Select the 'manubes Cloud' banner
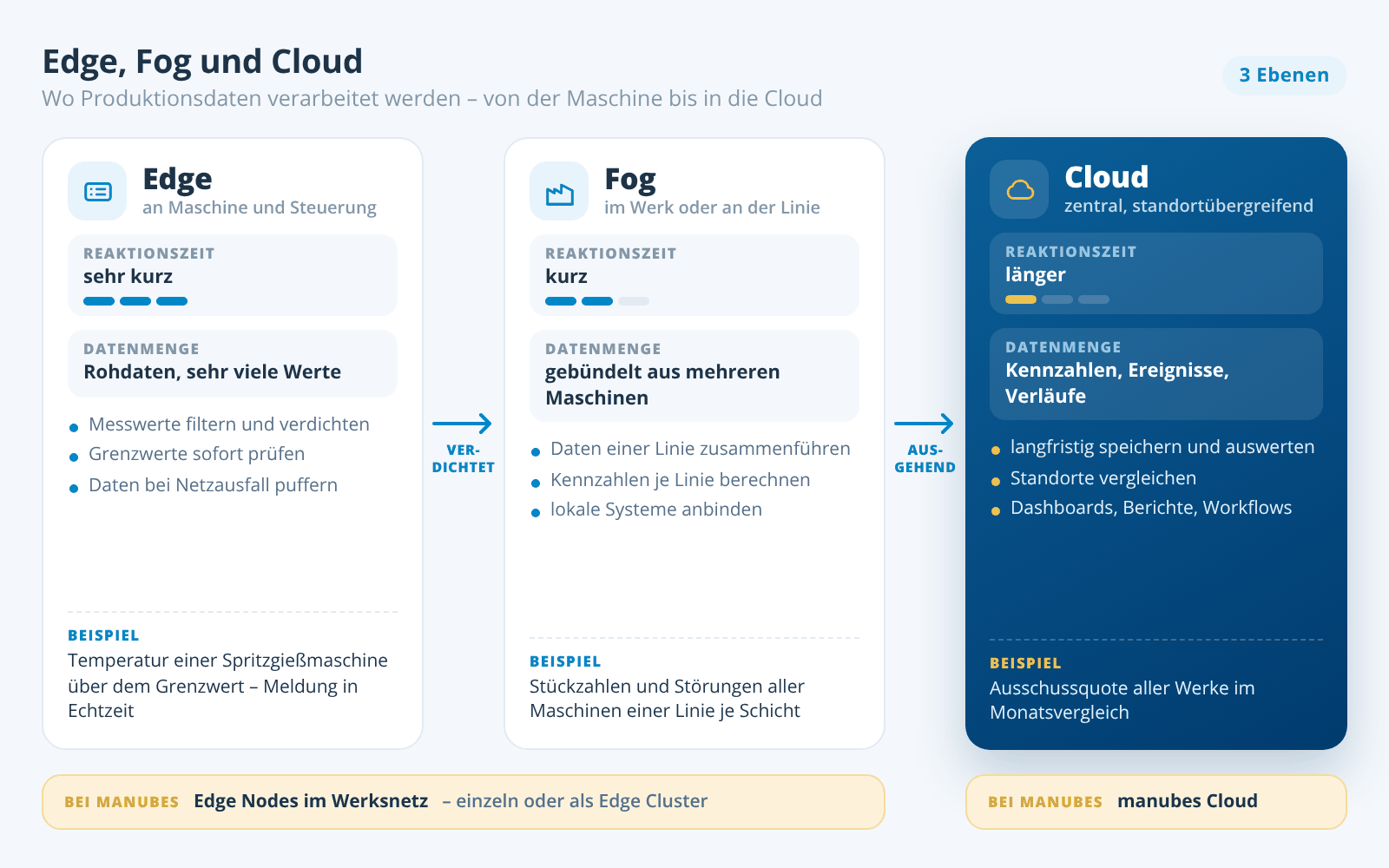This screenshot has width=1389, height=868. [1156, 802]
